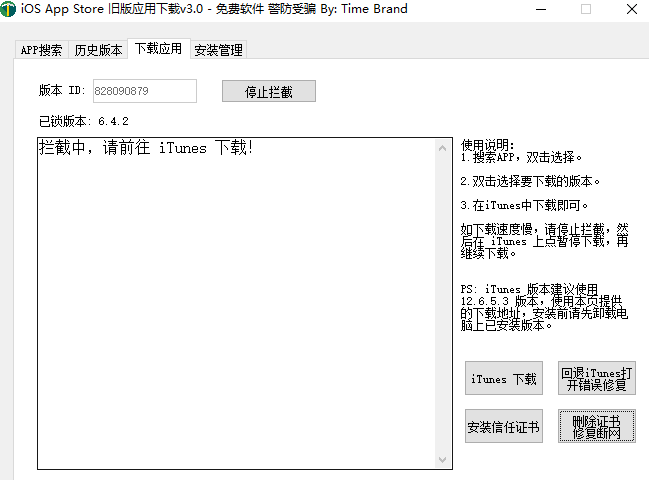Click the 安装信任证书 button
Screen dimensions: 649x480
pyautogui.click(x=504, y=426)
